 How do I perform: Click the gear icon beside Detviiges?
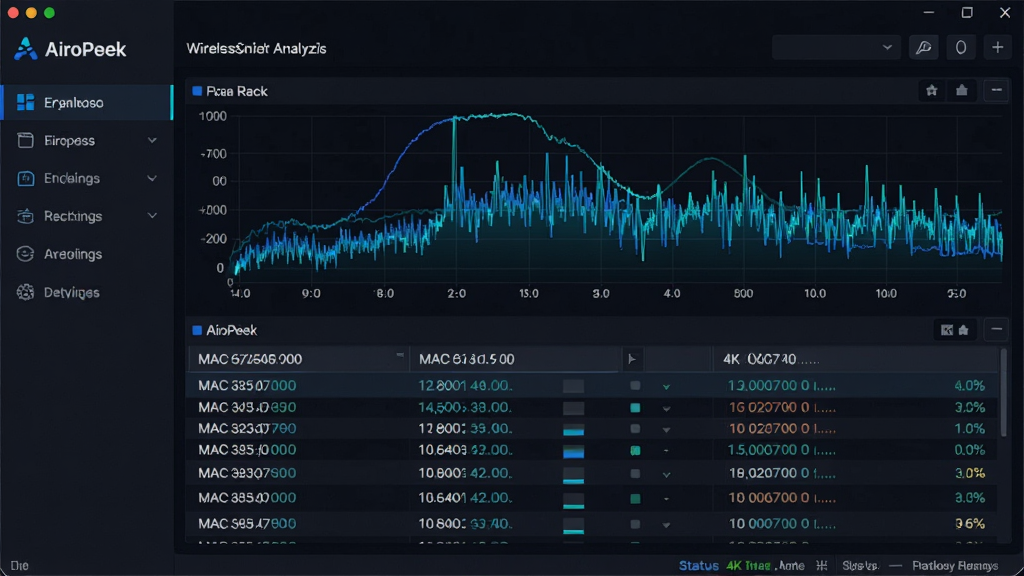(25, 292)
